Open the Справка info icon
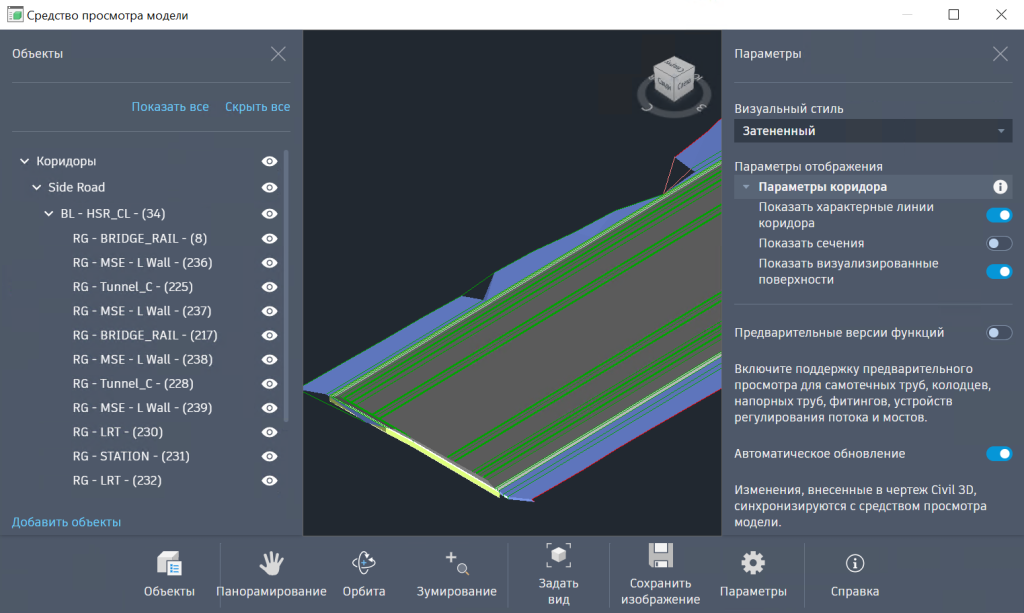The image size is (1024, 613). click(x=855, y=563)
